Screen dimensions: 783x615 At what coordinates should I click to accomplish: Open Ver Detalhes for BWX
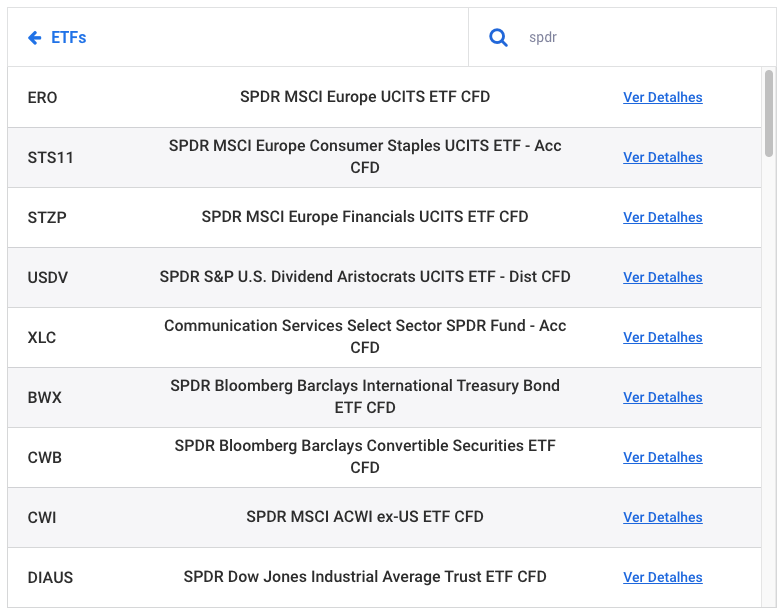(663, 397)
